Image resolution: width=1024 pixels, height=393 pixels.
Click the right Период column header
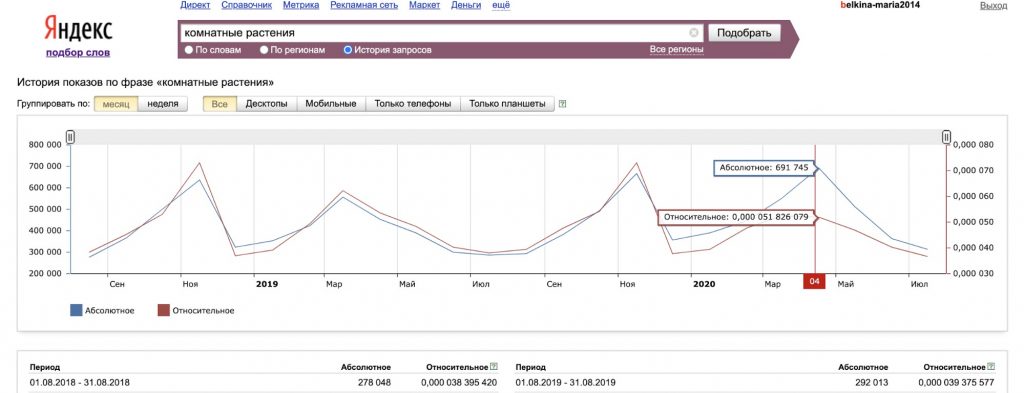click(x=531, y=368)
